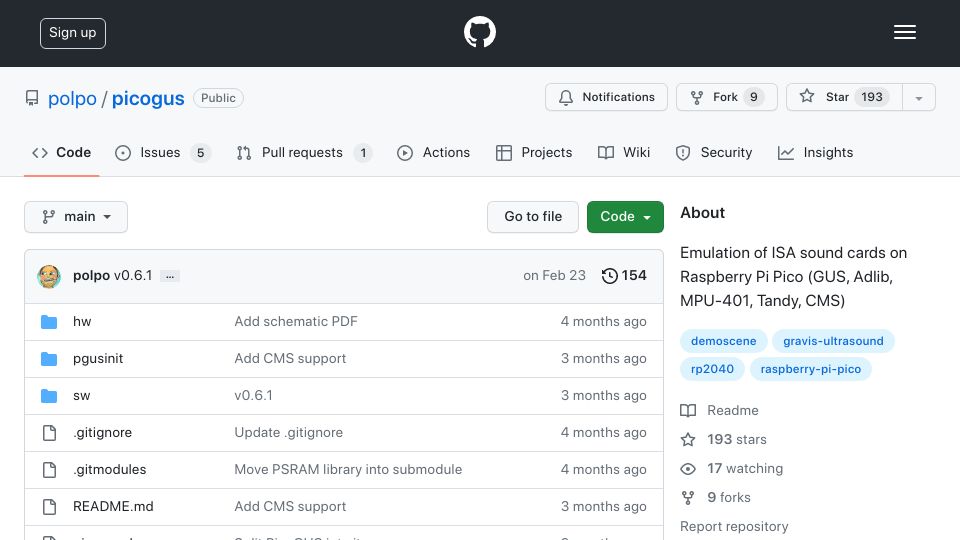The height and width of the screenshot is (540, 960).
Task: Open the Pull requests tab
Action: (304, 152)
